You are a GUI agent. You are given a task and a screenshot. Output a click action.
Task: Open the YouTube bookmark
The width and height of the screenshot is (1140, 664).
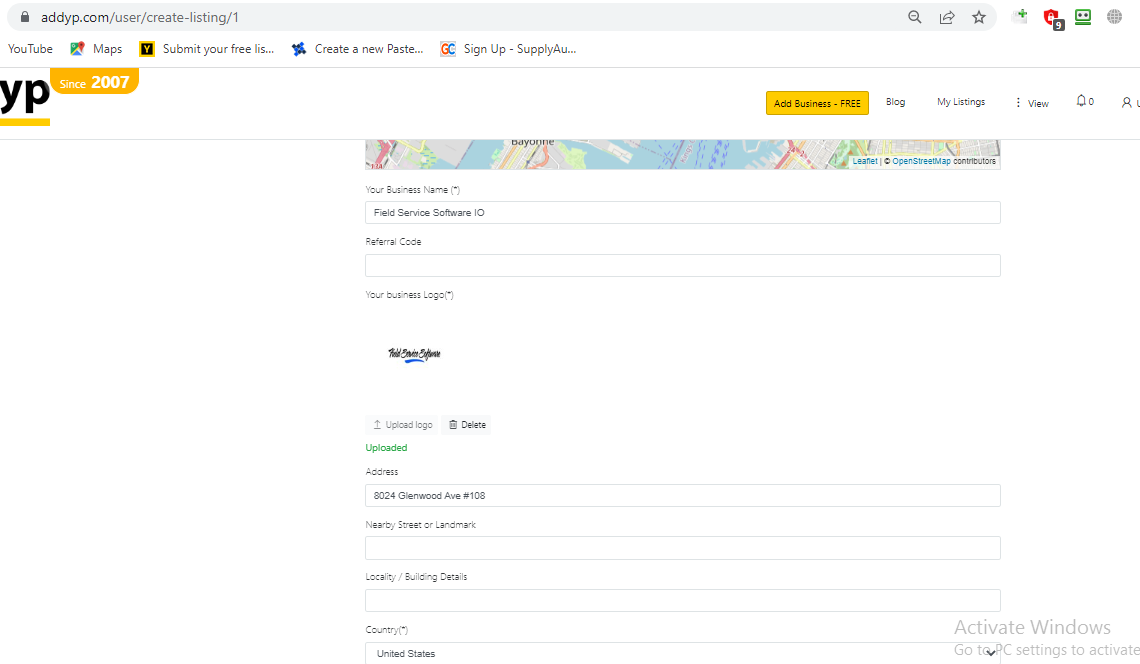pos(31,49)
